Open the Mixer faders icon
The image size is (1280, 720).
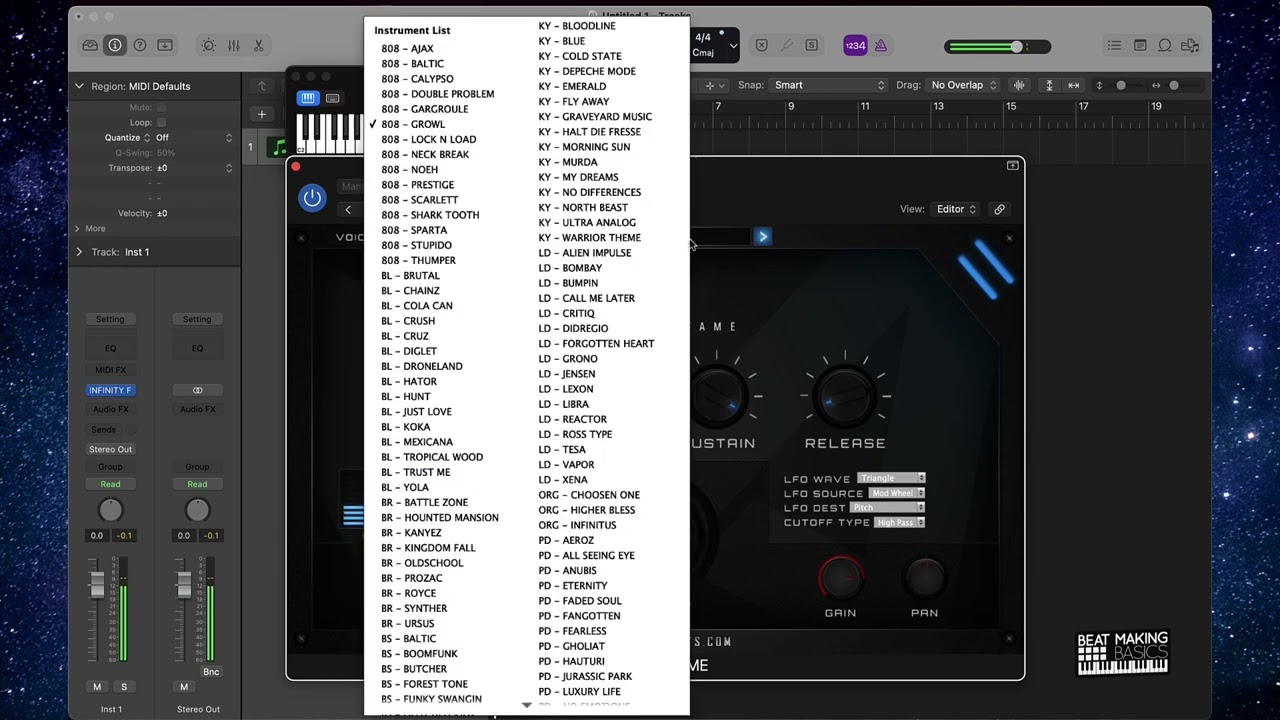(x=233, y=45)
